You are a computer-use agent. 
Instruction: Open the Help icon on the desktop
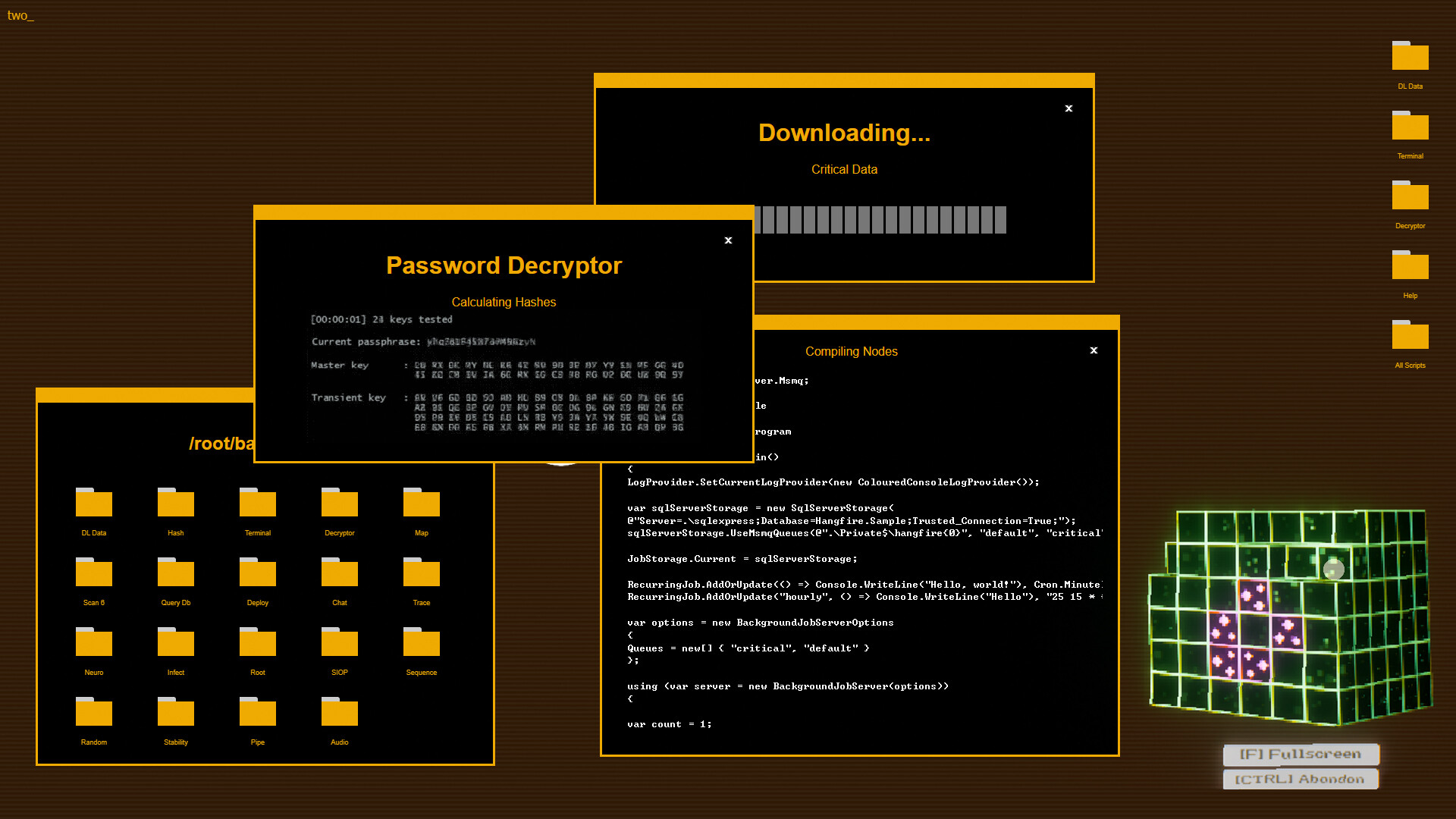[x=1409, y=265]
